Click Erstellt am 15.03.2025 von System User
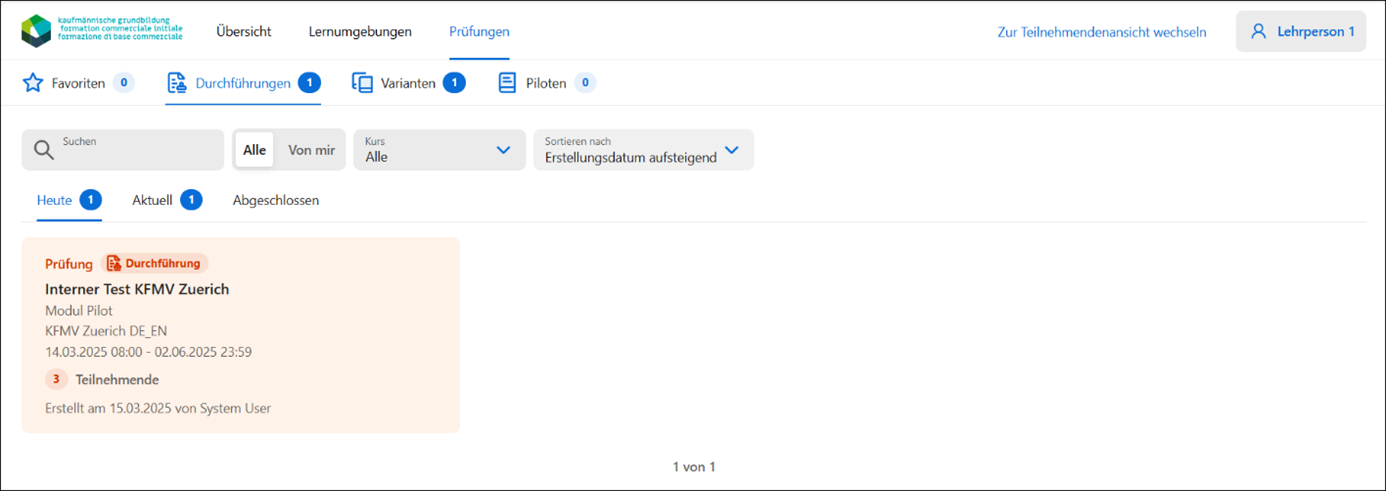1386x491 pixels. (x=158, y=408)
